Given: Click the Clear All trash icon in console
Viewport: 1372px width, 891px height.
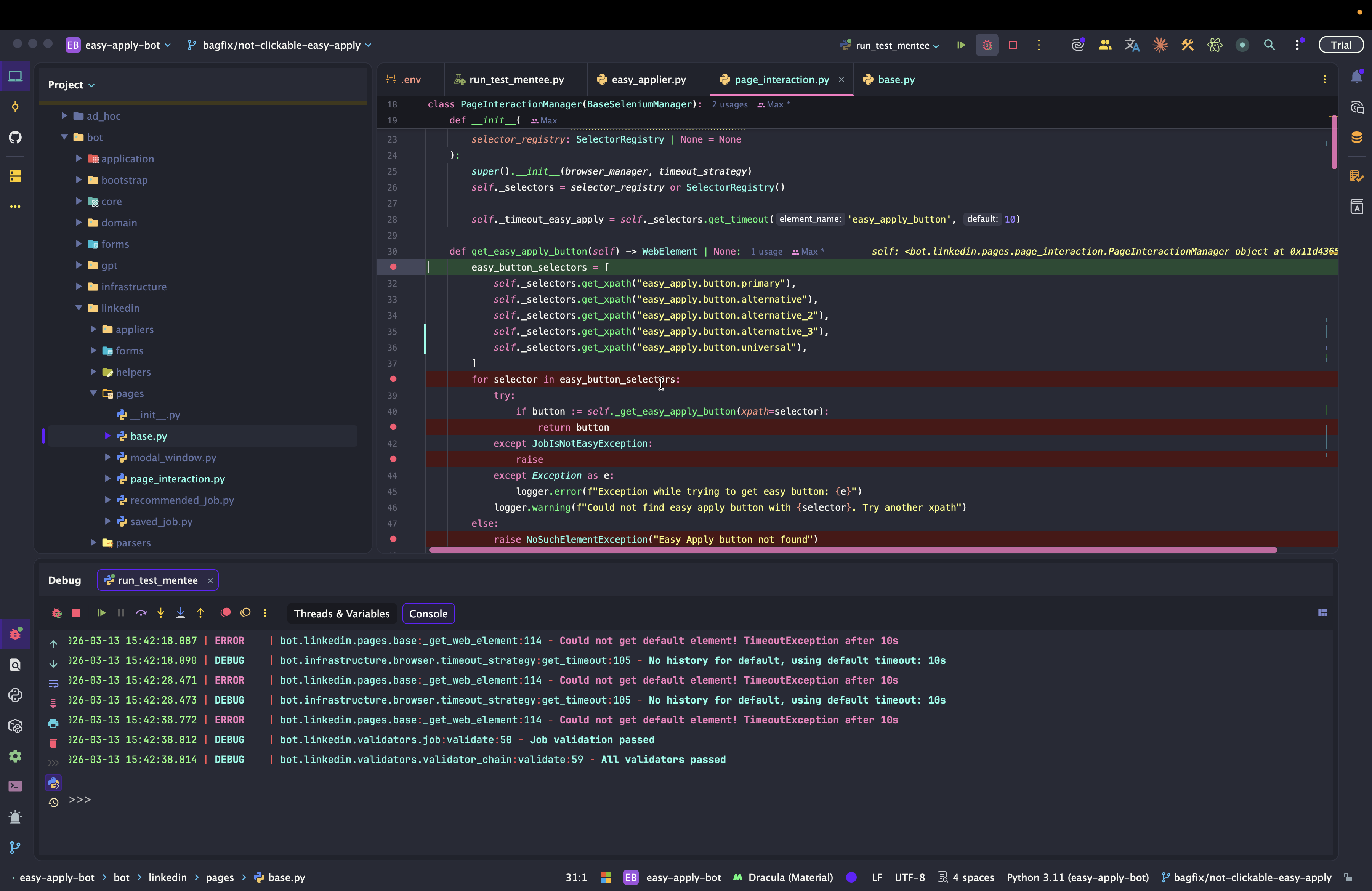Looking at the screenshot, I should click(x=53, y=743).
